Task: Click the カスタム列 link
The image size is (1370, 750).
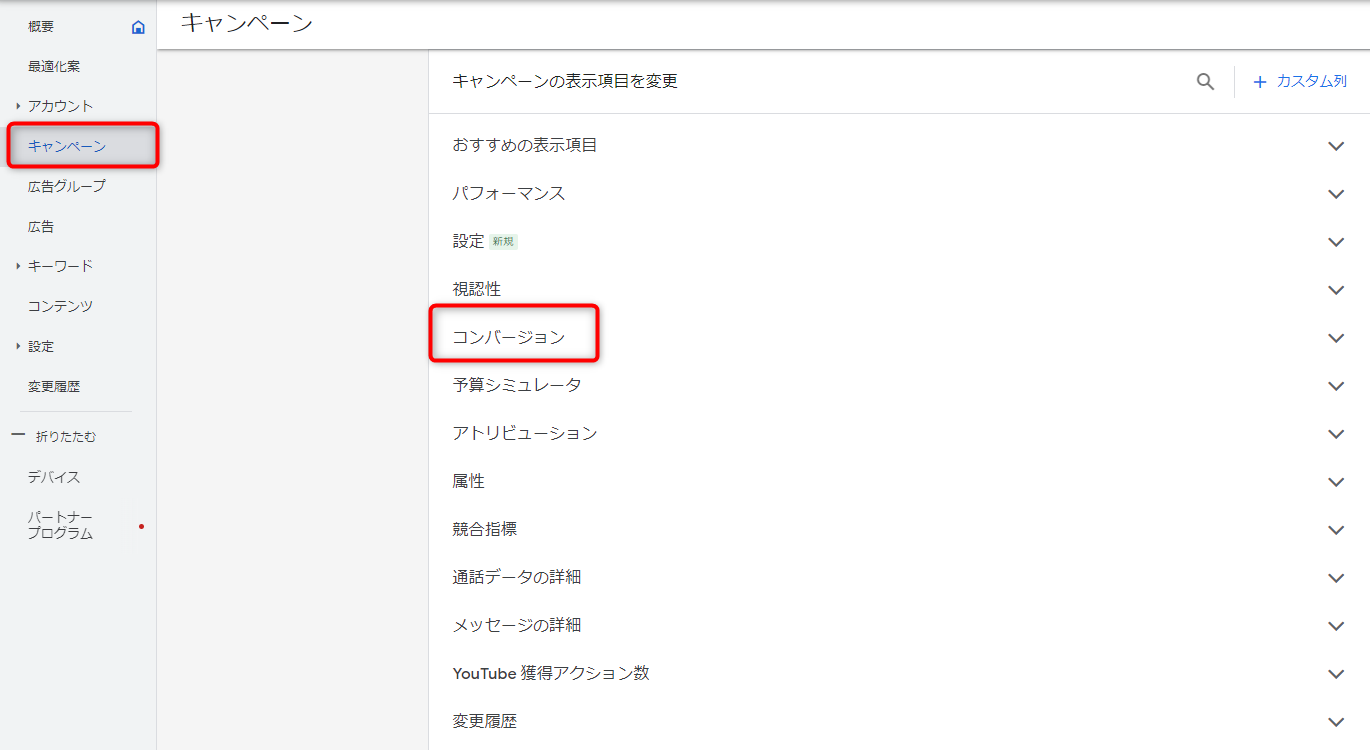Action: (1312, 82)
